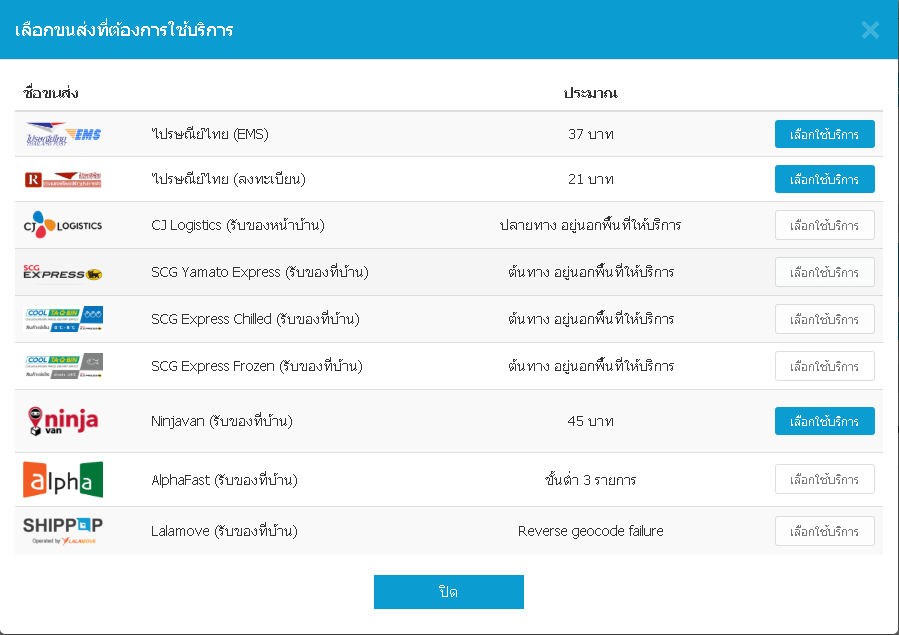This screenshot has height=635, width=899.
Task: Click the Reverse geocode failure message
Action: [x=591, y=531]
